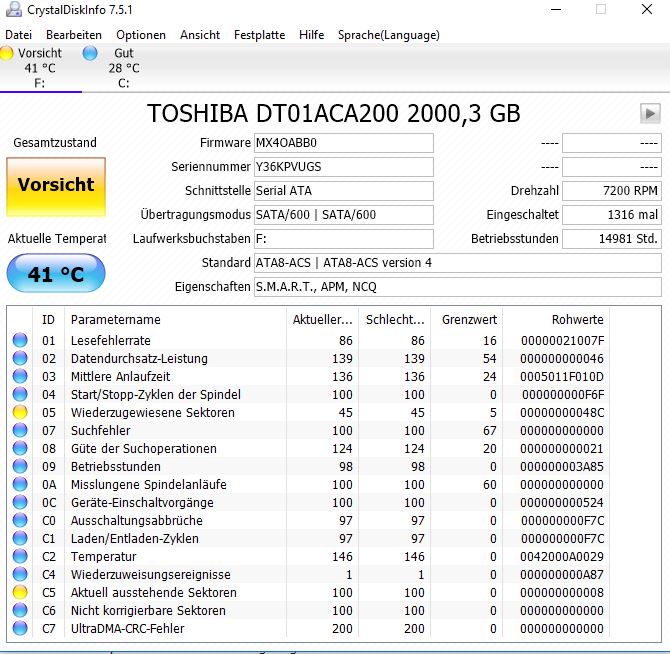Select the Suchfehler parameter name
Screen dimensions: 670x654
[100, 431]
